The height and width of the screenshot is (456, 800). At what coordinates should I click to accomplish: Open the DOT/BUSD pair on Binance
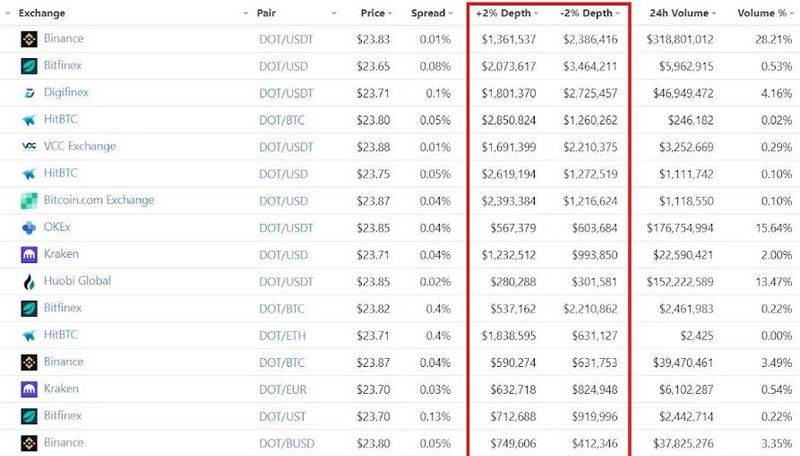[287, 444]
